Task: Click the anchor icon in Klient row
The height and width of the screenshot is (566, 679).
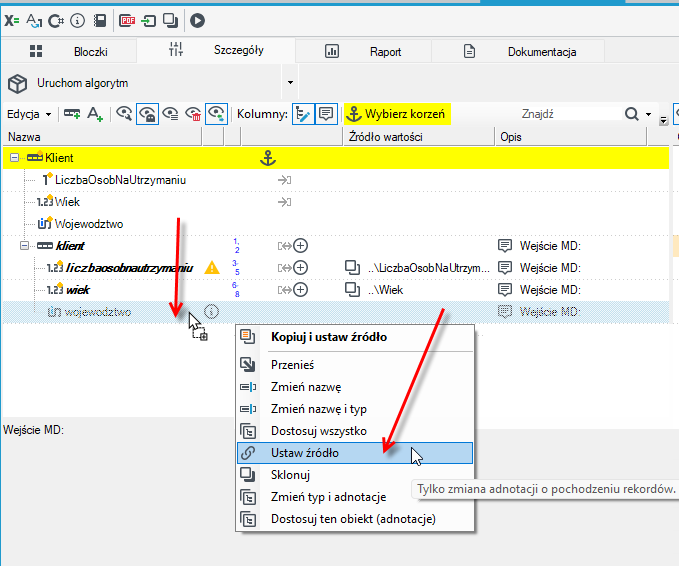Action: pyautogui.click(x=268, y=158)
